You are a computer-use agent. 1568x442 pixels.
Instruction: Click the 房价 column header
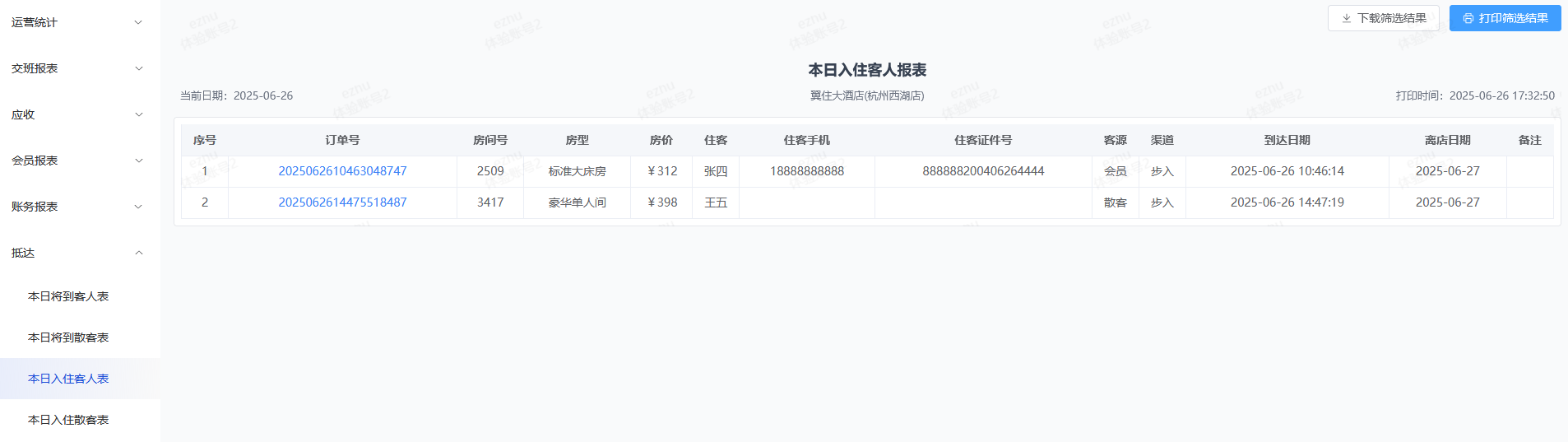[x=661, y=140]
